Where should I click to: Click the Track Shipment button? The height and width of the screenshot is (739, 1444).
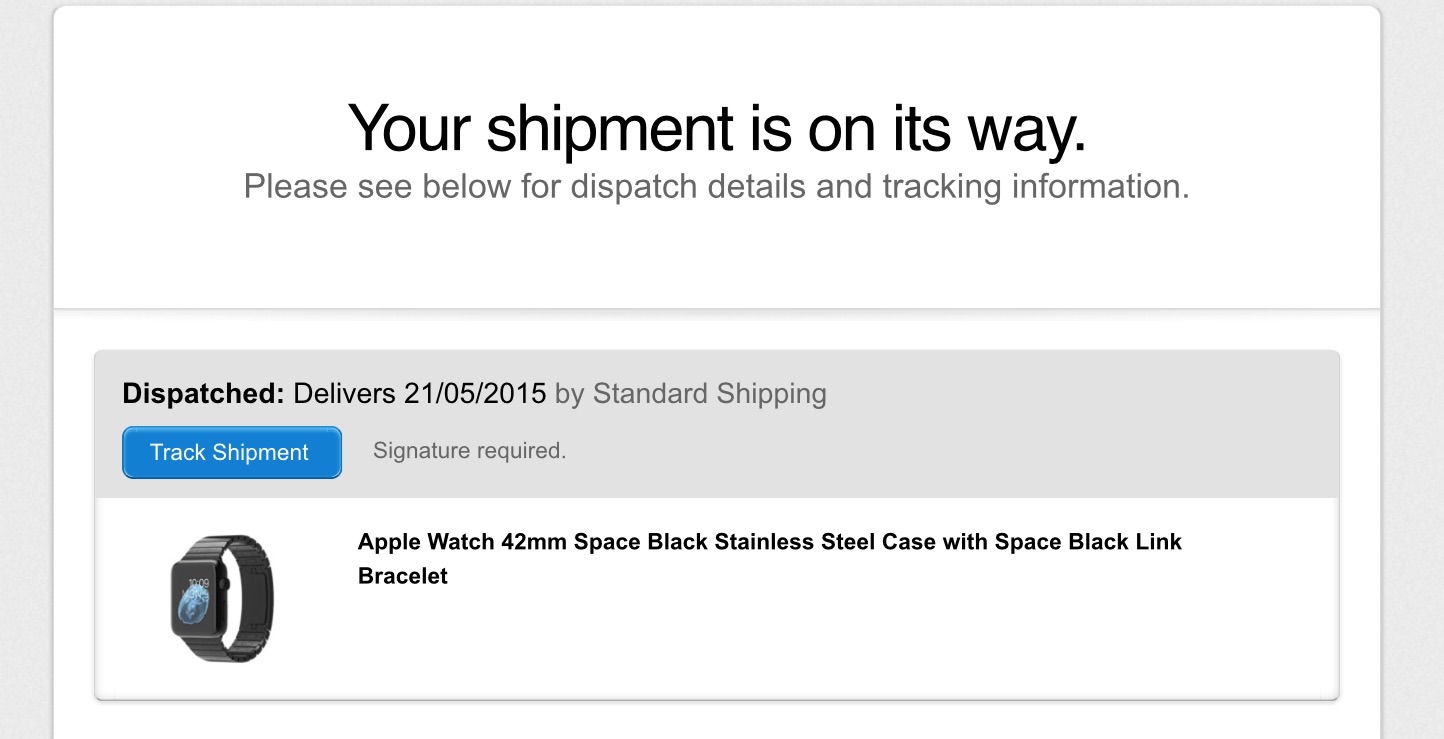click(231, 452)
